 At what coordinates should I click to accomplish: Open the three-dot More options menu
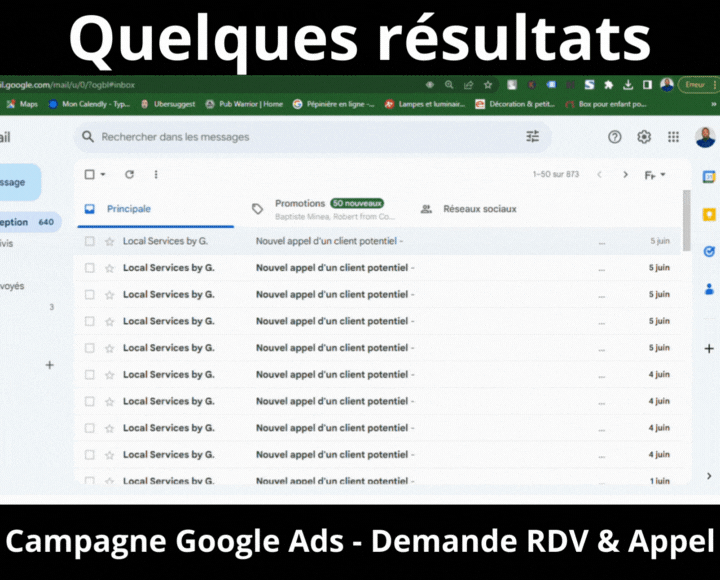pyautogui.click(x=156, y=175)
